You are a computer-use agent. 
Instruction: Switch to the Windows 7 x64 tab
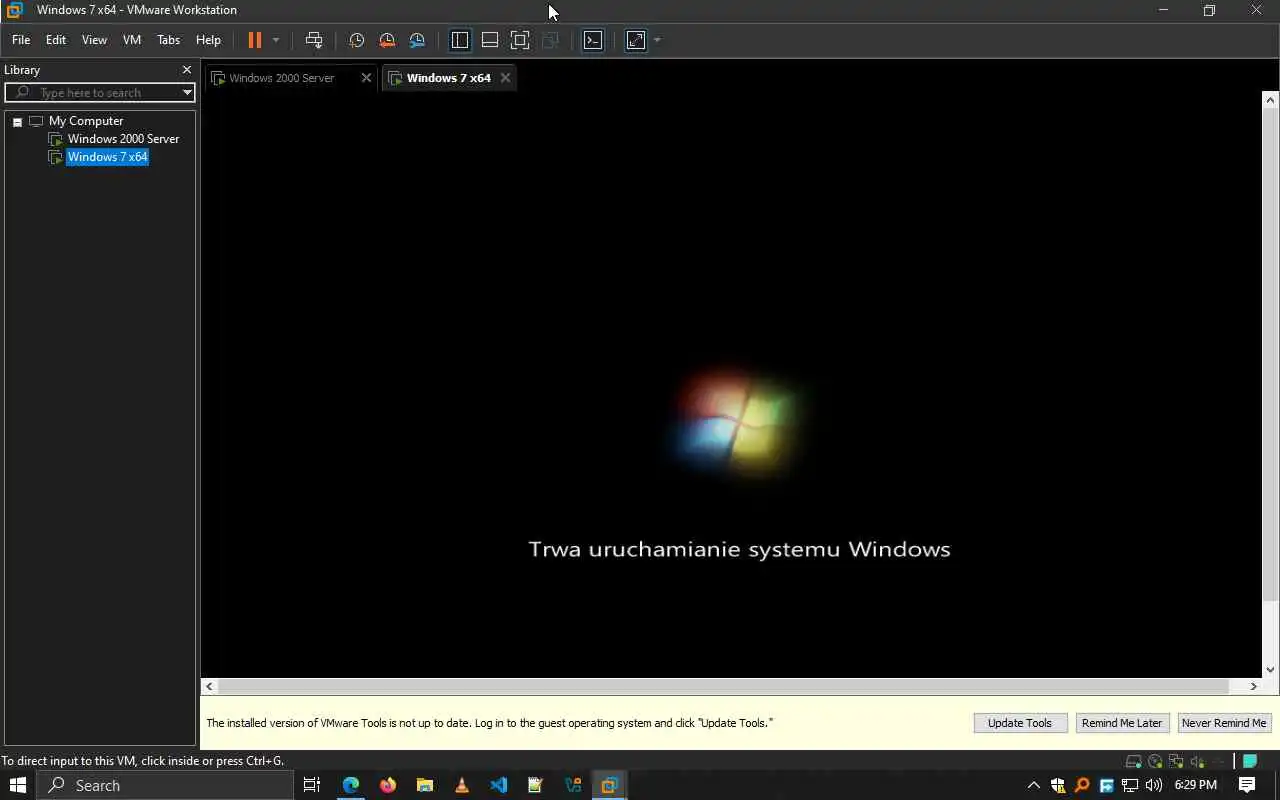click(x=448, y=78)
